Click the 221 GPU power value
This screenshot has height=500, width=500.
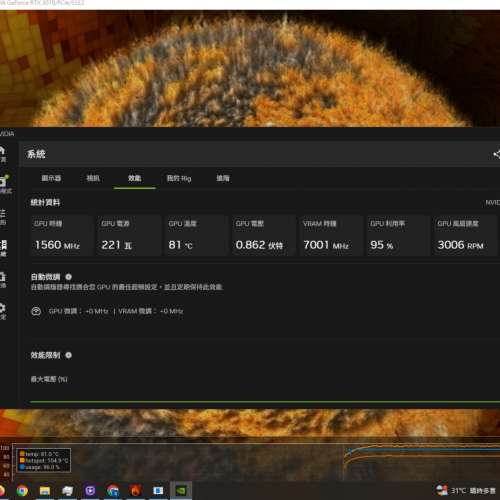coord(117,245)
